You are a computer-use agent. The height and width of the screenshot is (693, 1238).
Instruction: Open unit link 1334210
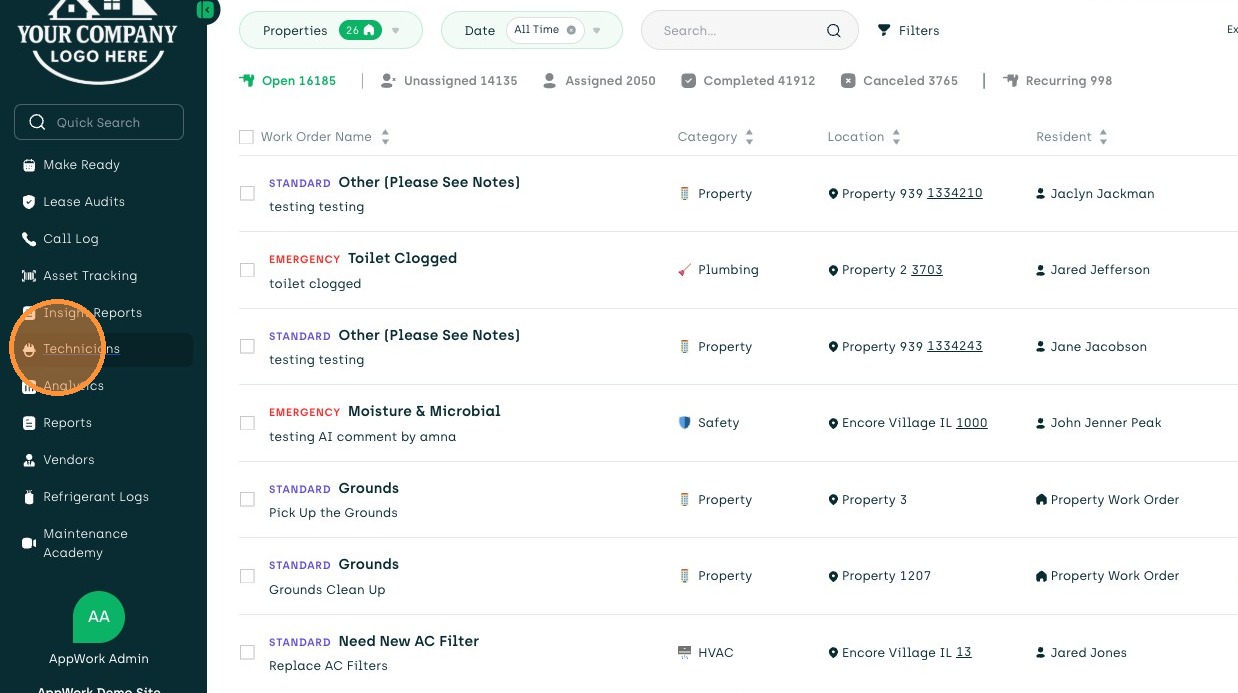tap(954, 193)
